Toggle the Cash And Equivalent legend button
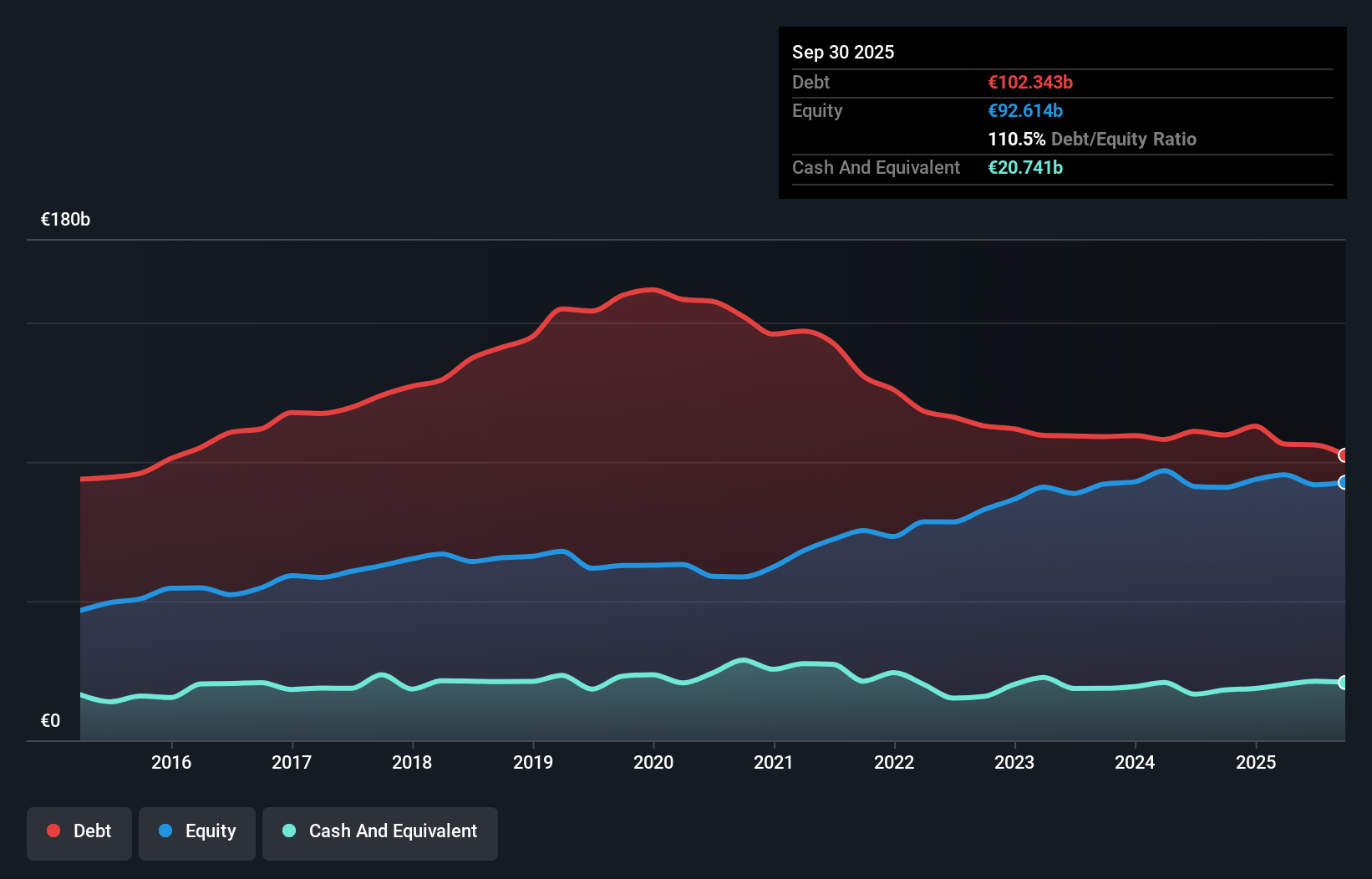The width and height of the screenshot is (1372, 879). click(380, 833)
